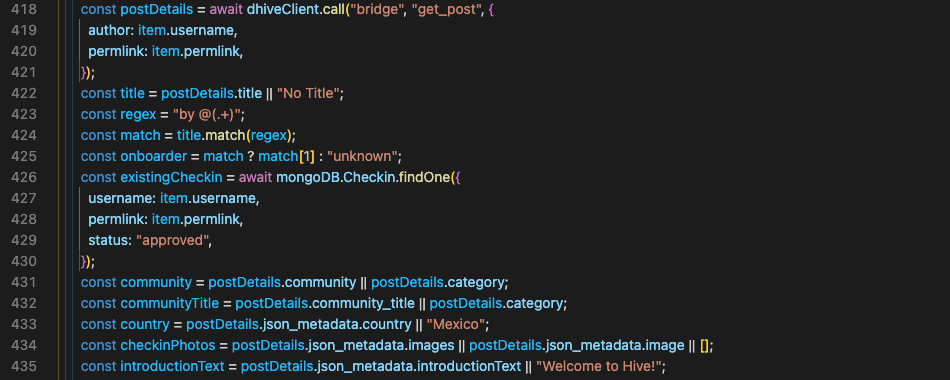
Task: Click the existingCheckin variable name
Action: [171, 178]
